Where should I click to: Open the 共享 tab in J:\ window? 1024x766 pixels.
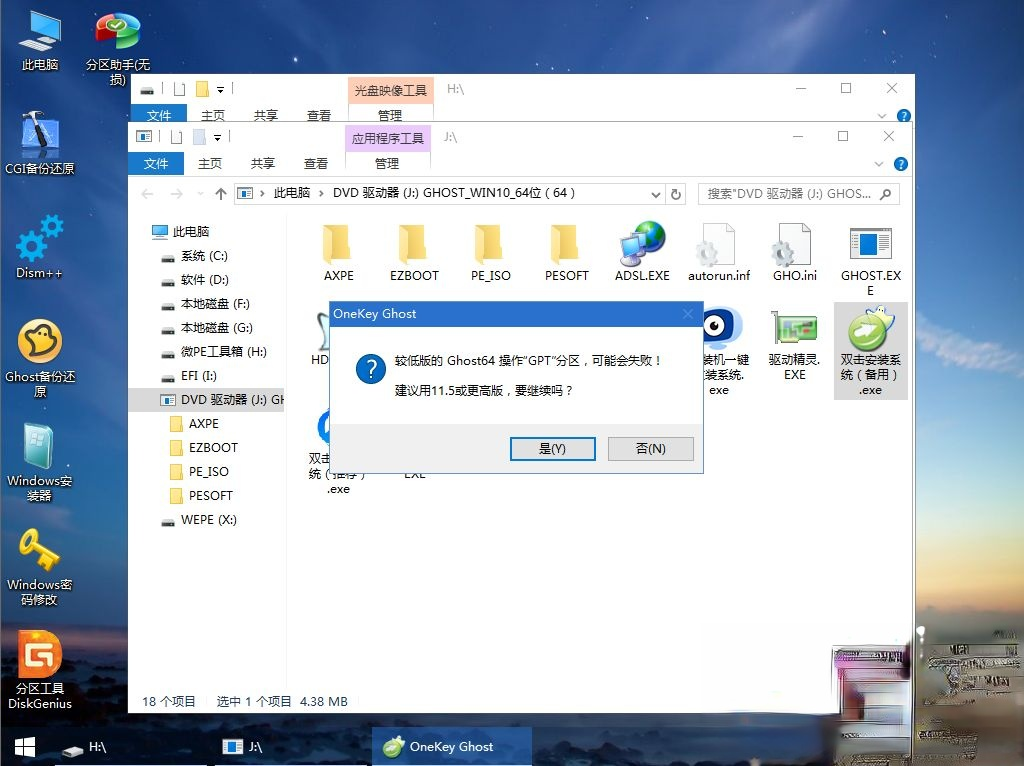[263, 163]
